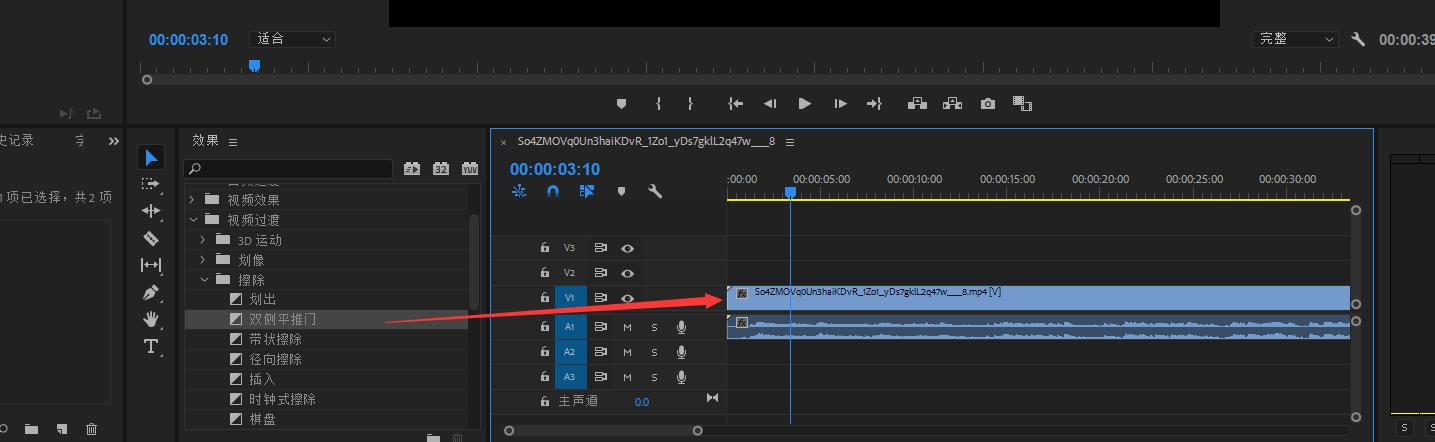Toggle timeline Snap magnet icon

pos(552,191)
